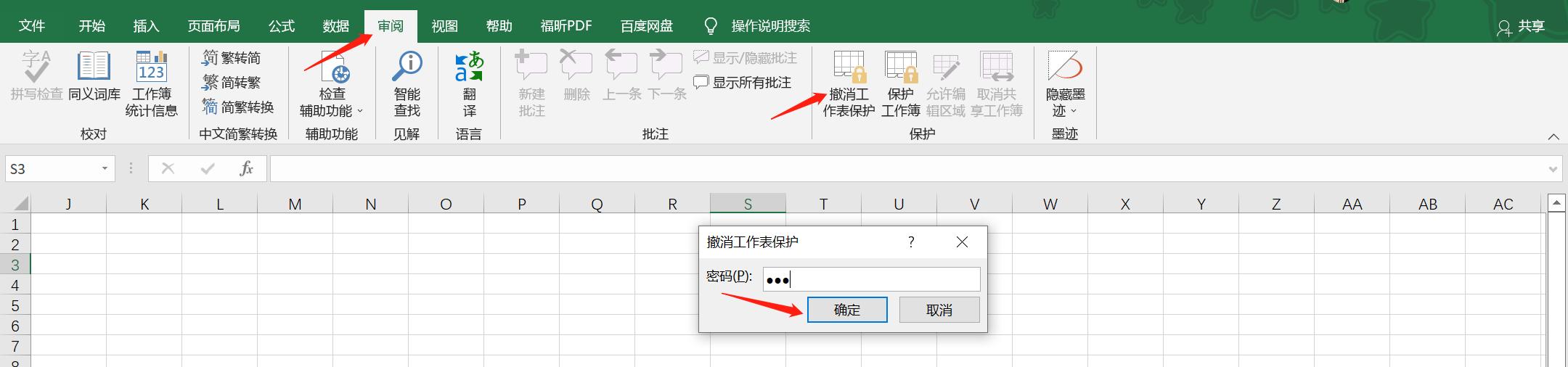
Task: Close the Unprotect Sheet dialog
Action: (962, 242)
